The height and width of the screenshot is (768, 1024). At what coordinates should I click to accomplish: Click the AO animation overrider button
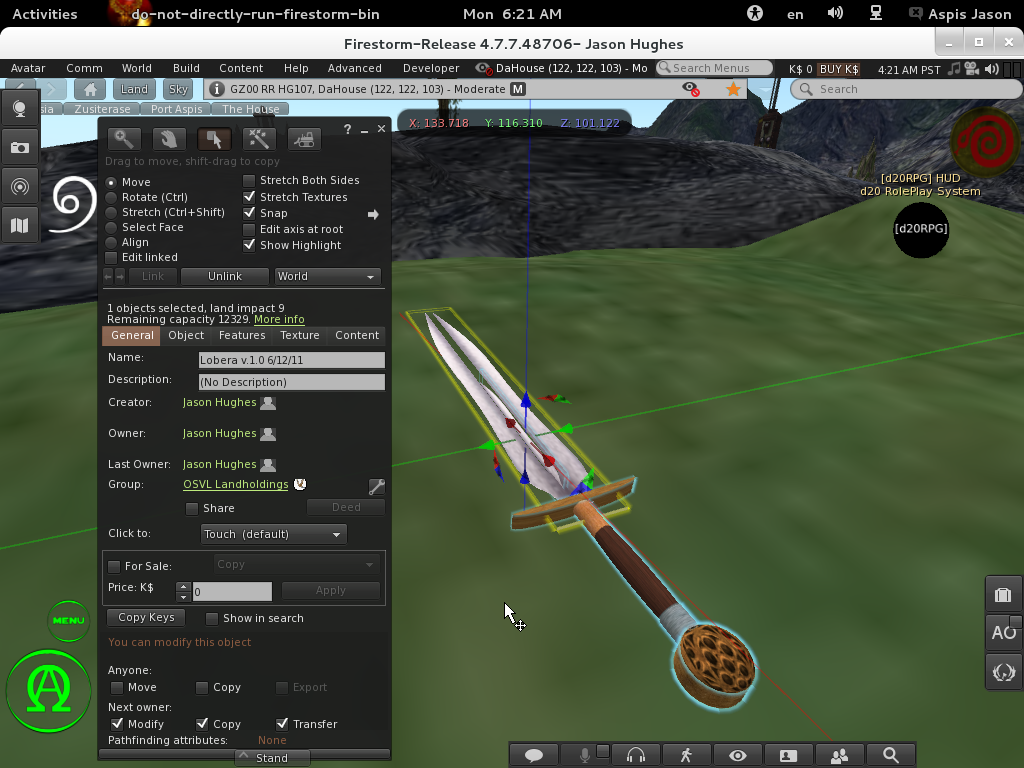click(1003, 633)
